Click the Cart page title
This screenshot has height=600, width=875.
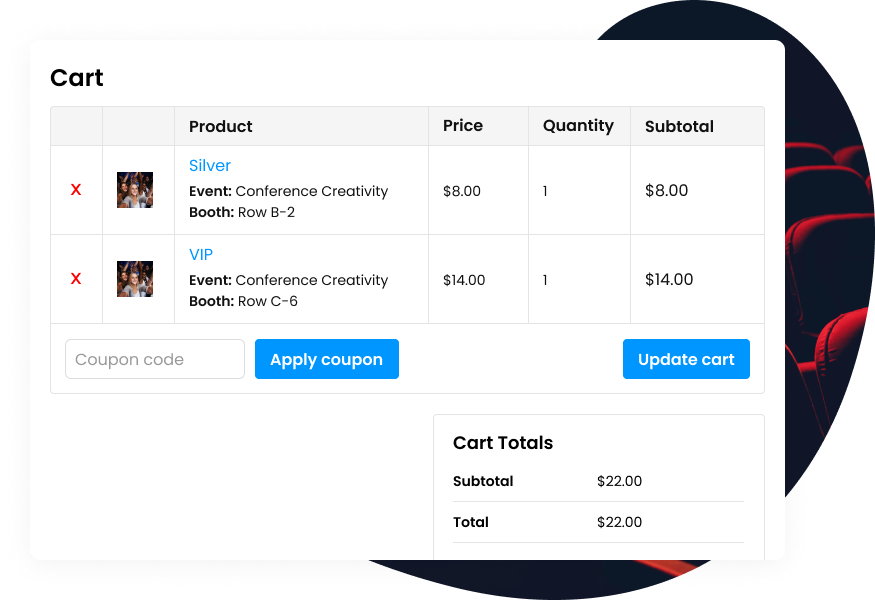tap(77, 78)
